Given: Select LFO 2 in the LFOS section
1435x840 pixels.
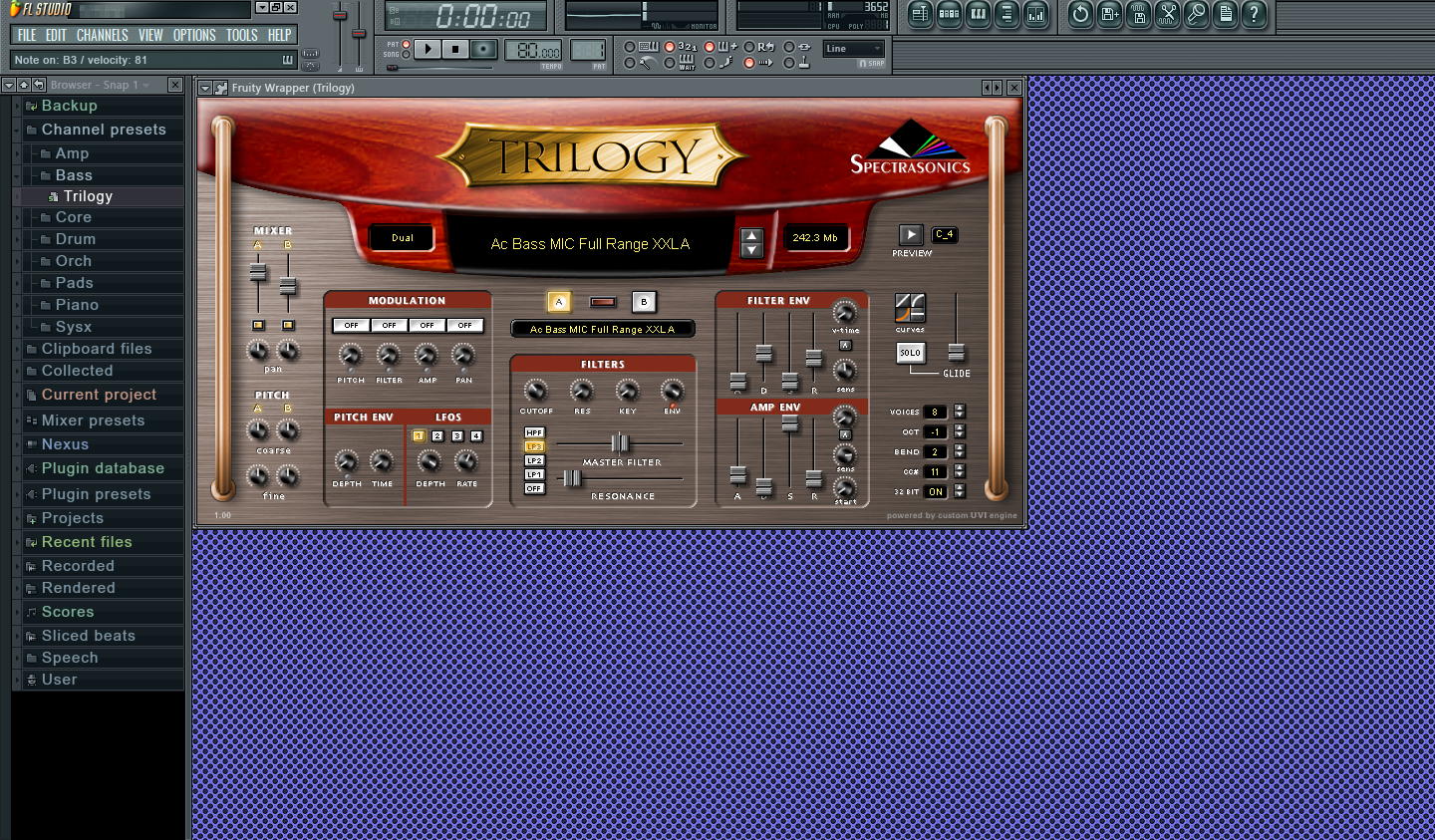Looking at the screenshot, I should pos(437,436).
